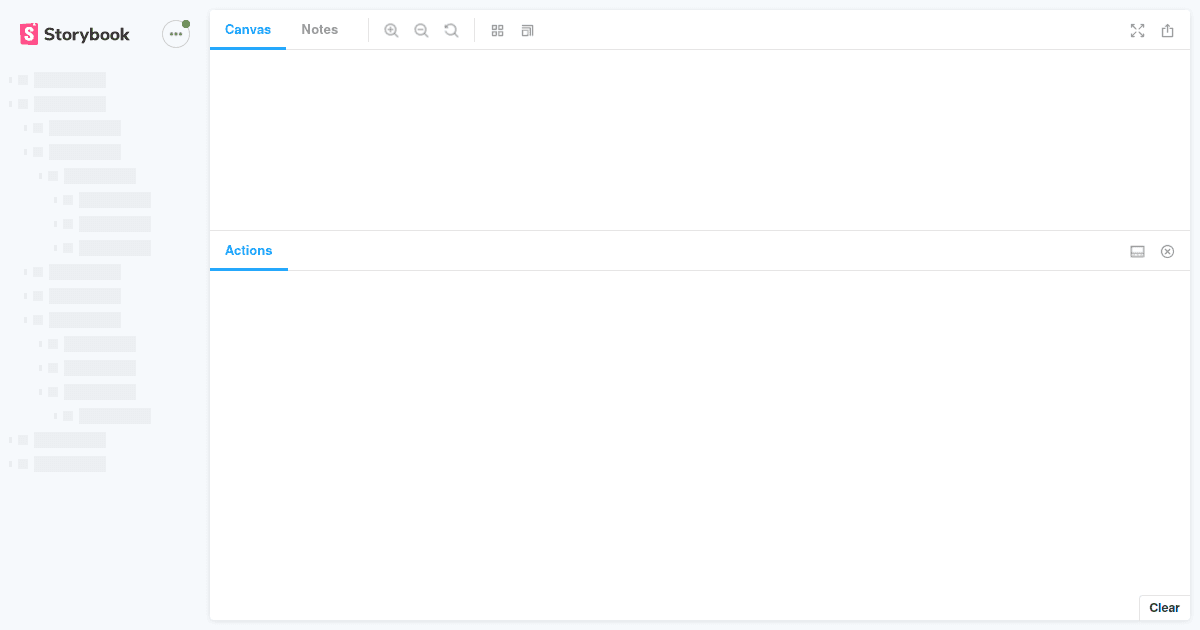Click the green status dot indicator
This screenshot has height=630, width=1200.
coord(185,23)
